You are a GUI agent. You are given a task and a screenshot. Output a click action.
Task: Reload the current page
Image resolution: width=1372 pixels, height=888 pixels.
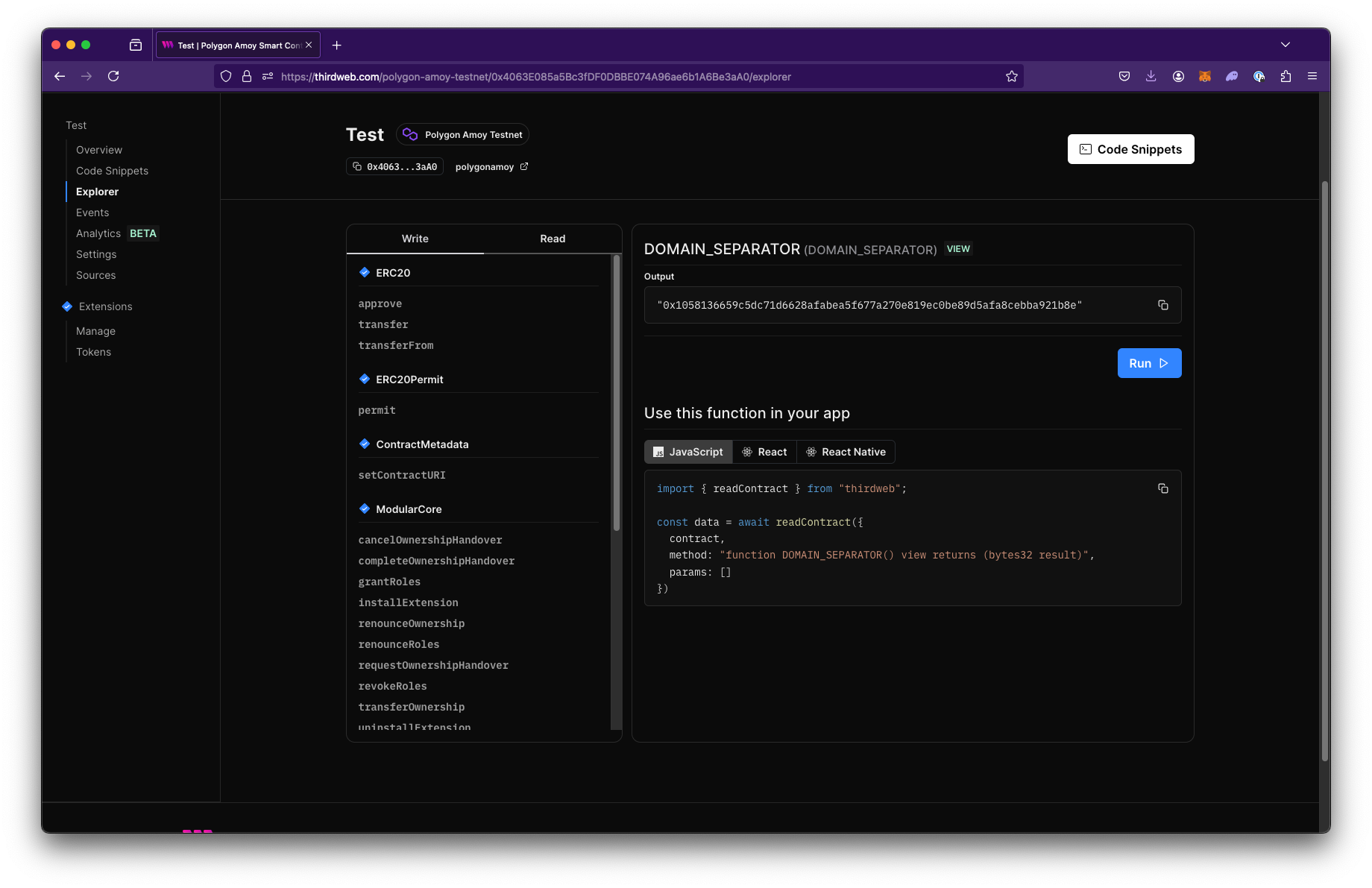(x=113, y=76)
